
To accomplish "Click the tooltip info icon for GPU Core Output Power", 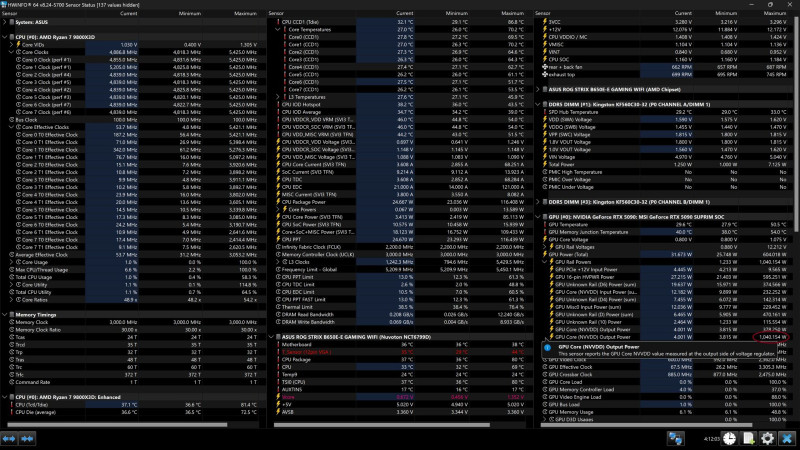I will pyautogui.click(x=547, y=348).
